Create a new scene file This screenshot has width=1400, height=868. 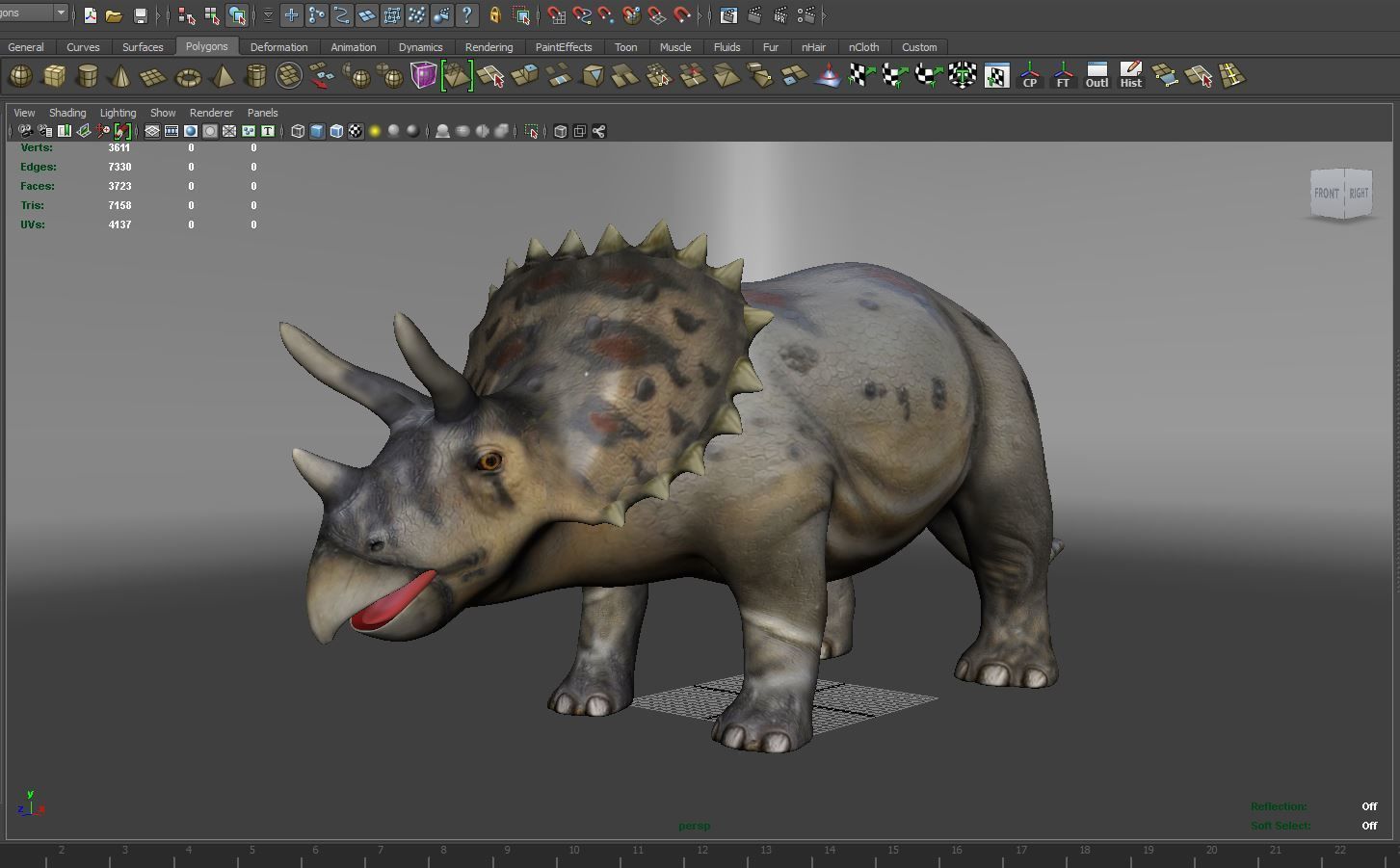(90, 15)
